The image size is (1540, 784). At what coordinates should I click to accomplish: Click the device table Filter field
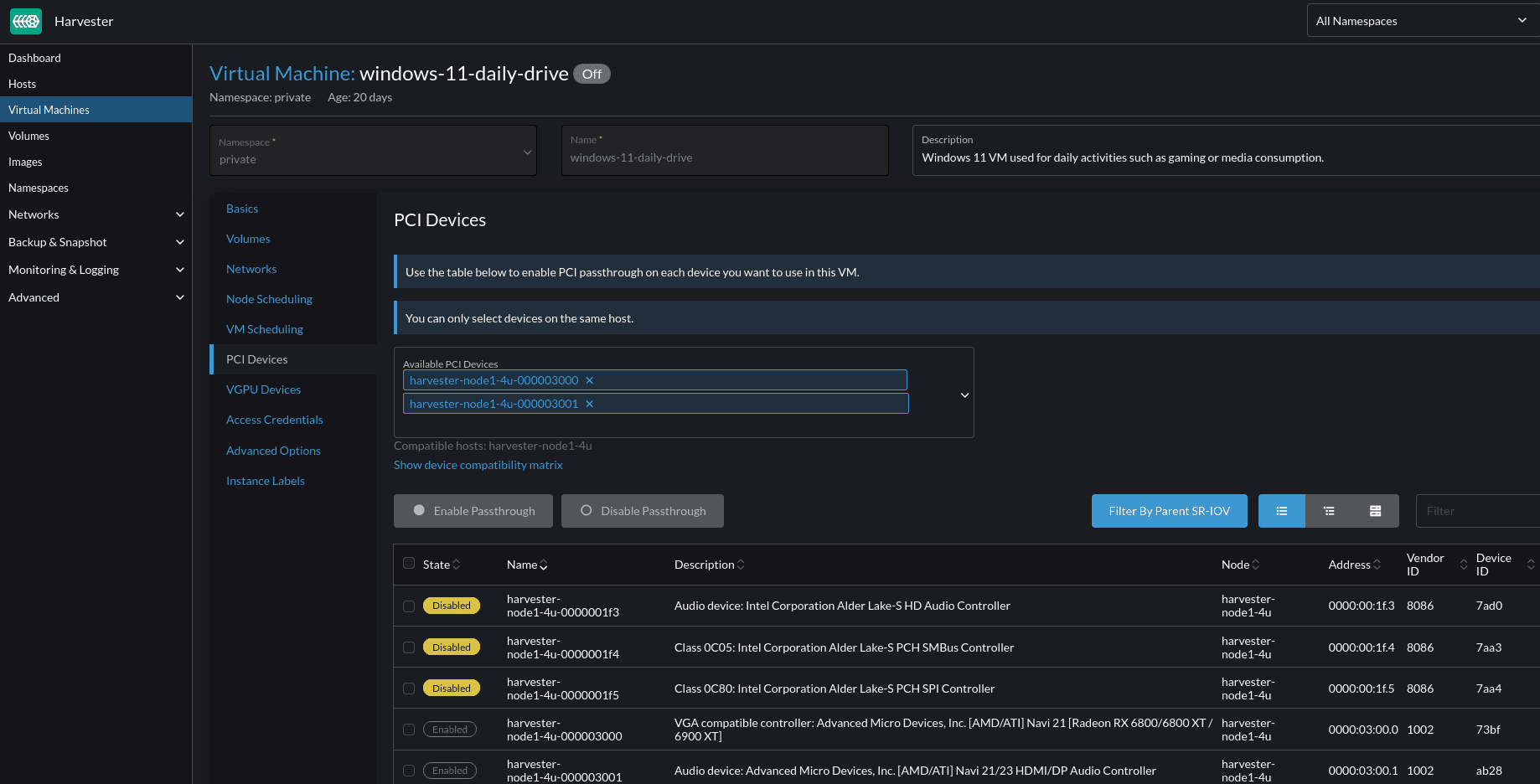pos(1476,511)
